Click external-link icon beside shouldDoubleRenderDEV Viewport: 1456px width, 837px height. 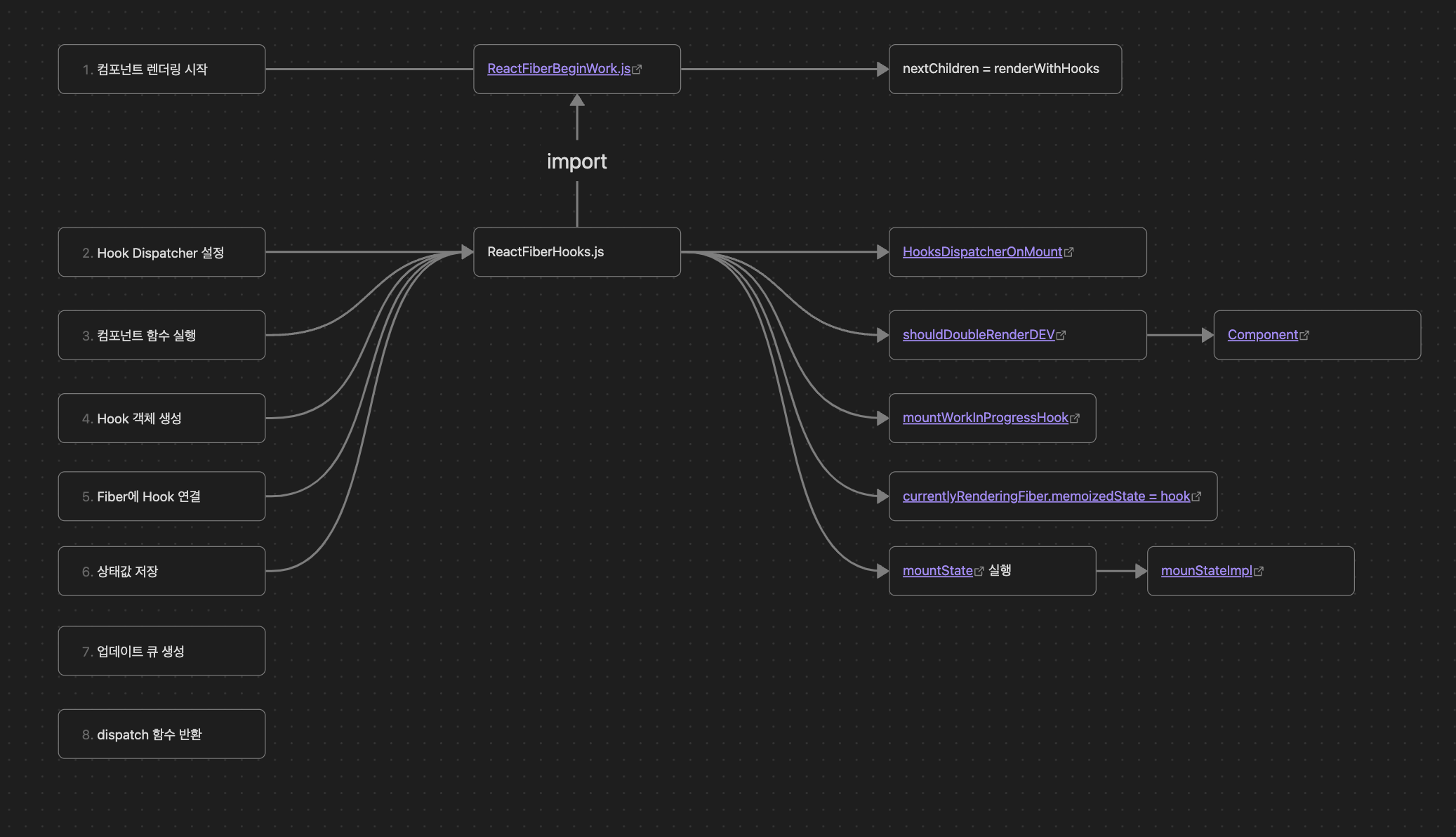point(1061,336)
